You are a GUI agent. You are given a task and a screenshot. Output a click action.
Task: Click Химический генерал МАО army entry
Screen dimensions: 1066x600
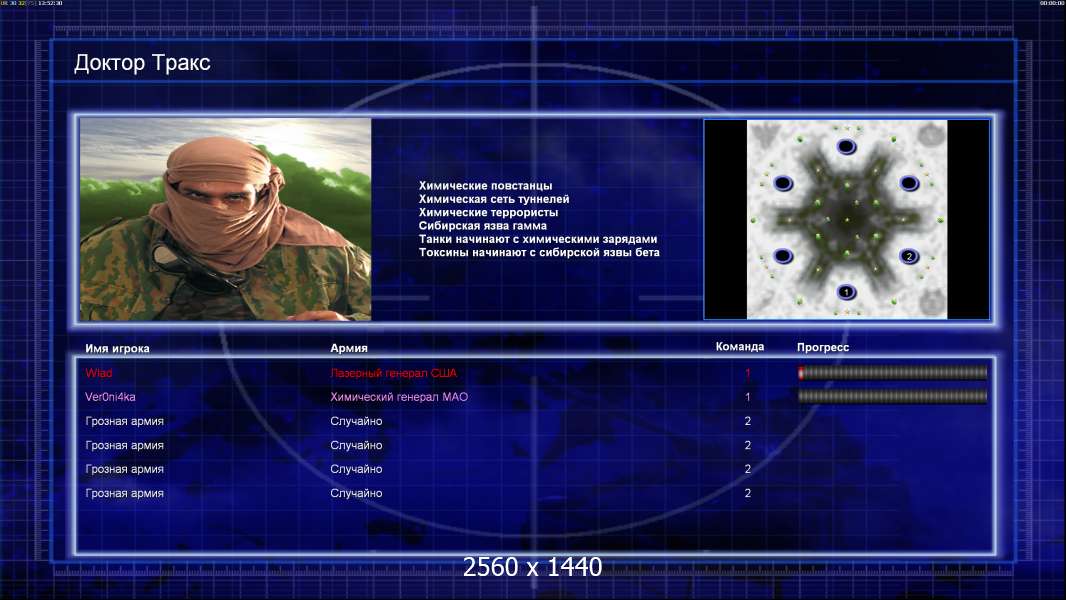coord(399,397)
